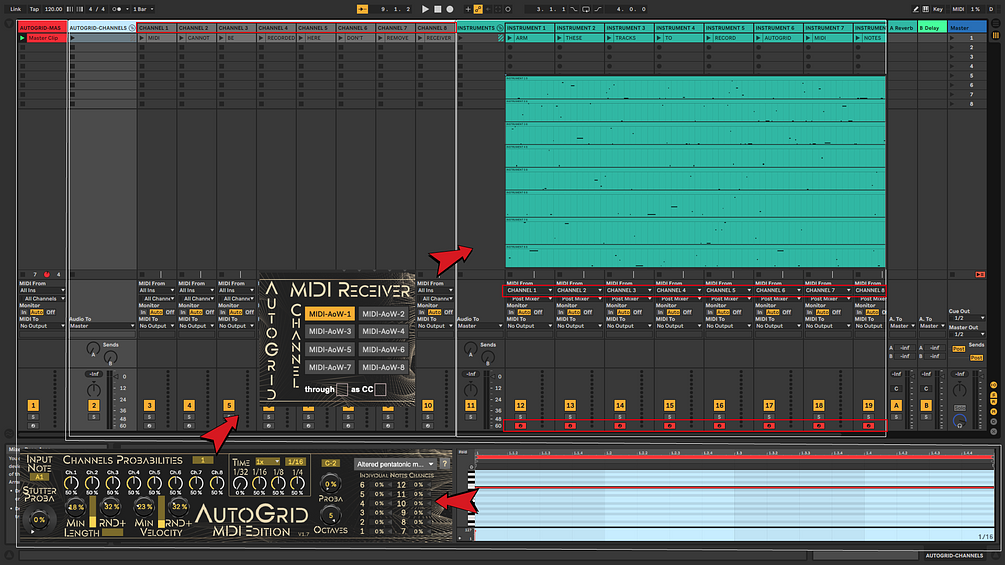Click the C-2 root note field
The height and width of the screenshot is (565, 1005).
[331, 463]
